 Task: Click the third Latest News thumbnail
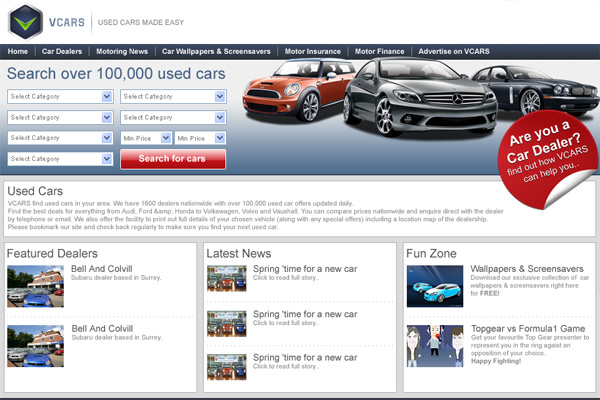227,367
